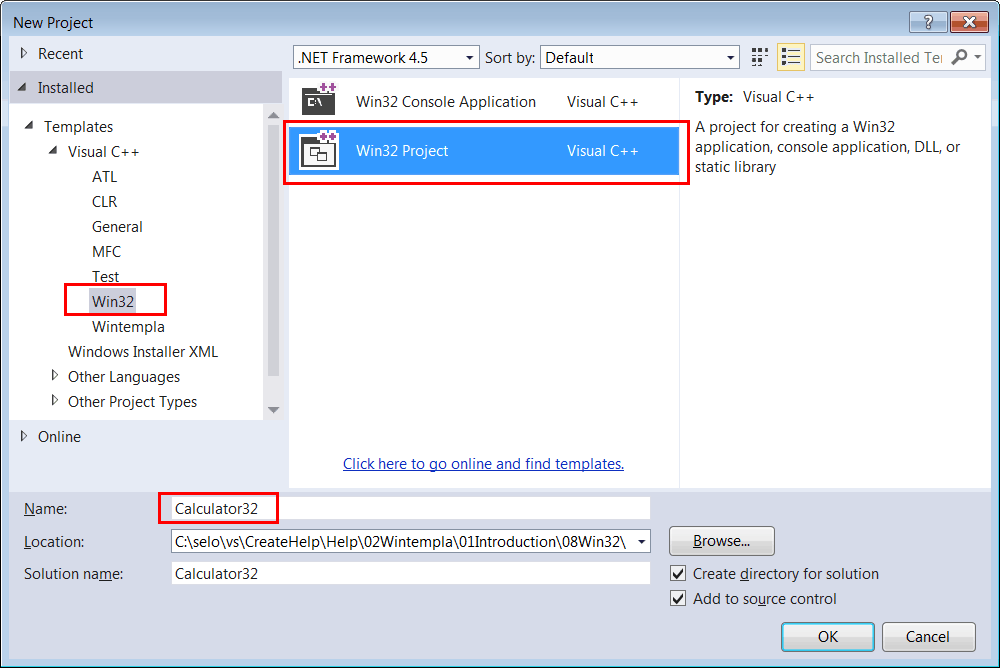This screenshot has height=668, width=1000.
Task: Select the Win32 template category
Action: coord(113,301)
